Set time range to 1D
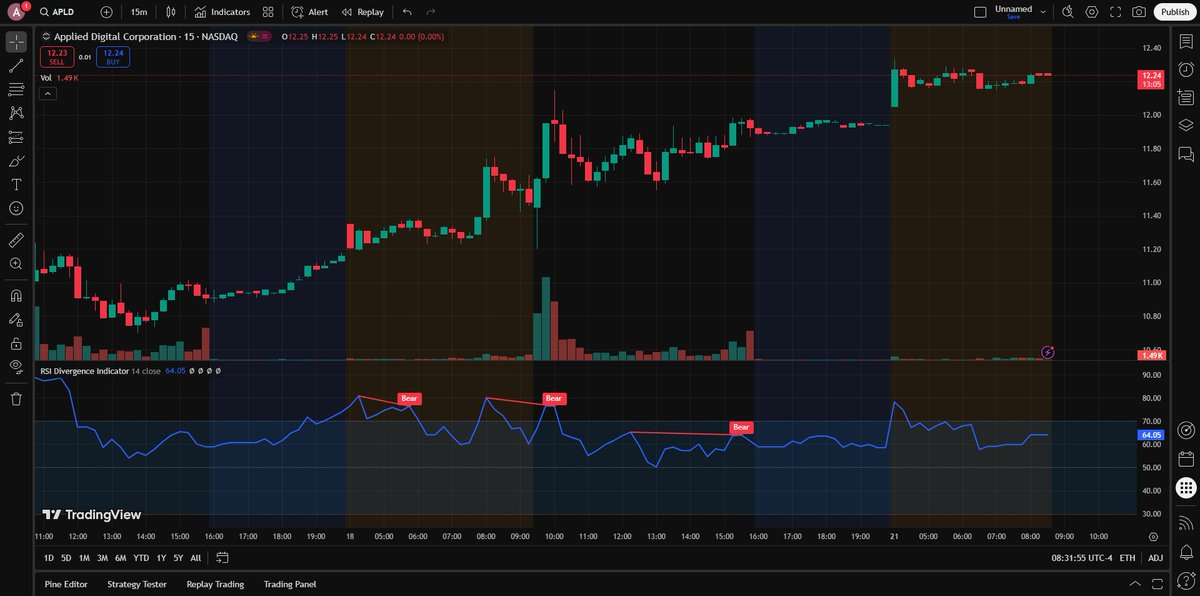Image resolution: width=1200 pixels, height=596 pixels. tap(49, 557)
